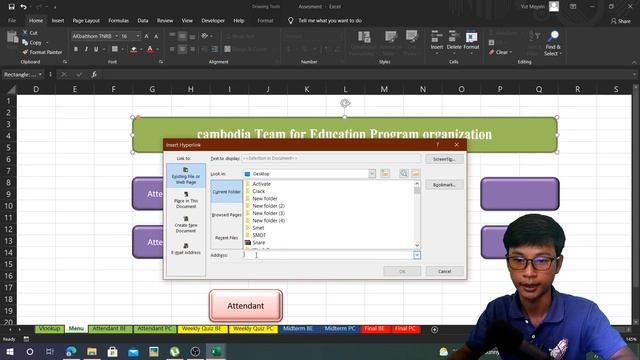Select New folder (2) in file list

coord(268,206)
